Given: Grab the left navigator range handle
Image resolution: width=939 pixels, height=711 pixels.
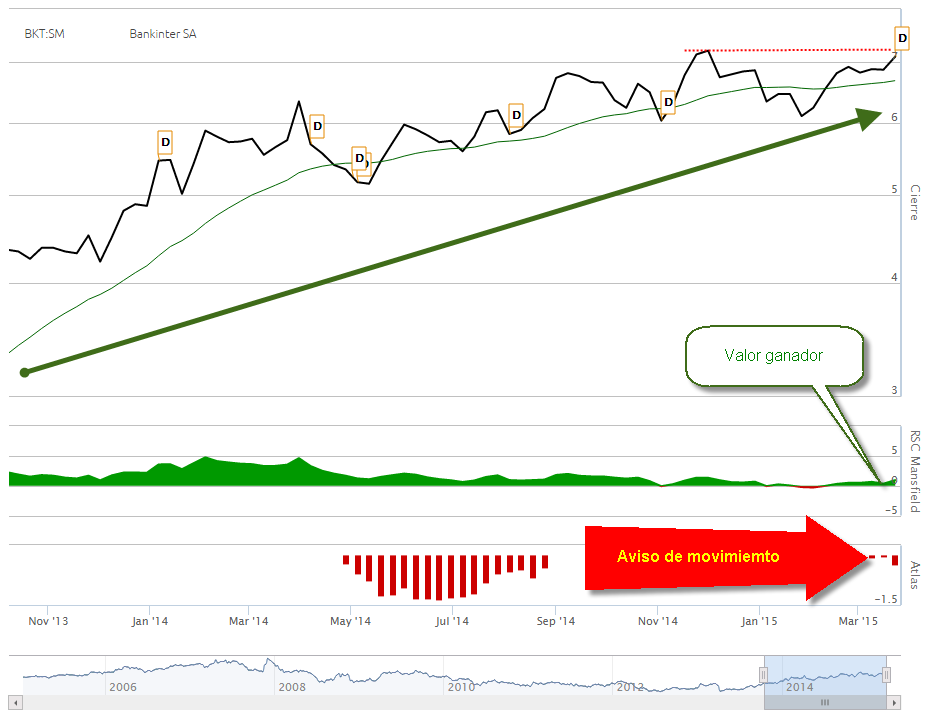Looking at the screenshot, I should pos(764,675).
